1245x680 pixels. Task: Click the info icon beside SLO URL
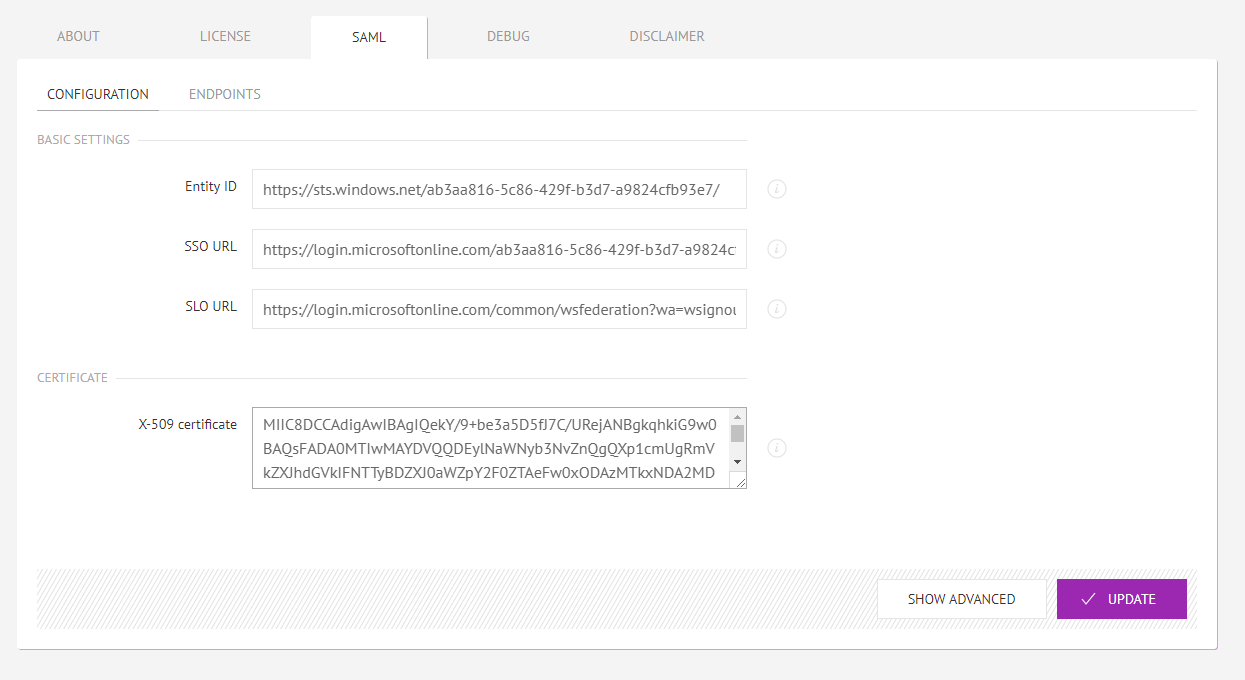coord(777,309)
